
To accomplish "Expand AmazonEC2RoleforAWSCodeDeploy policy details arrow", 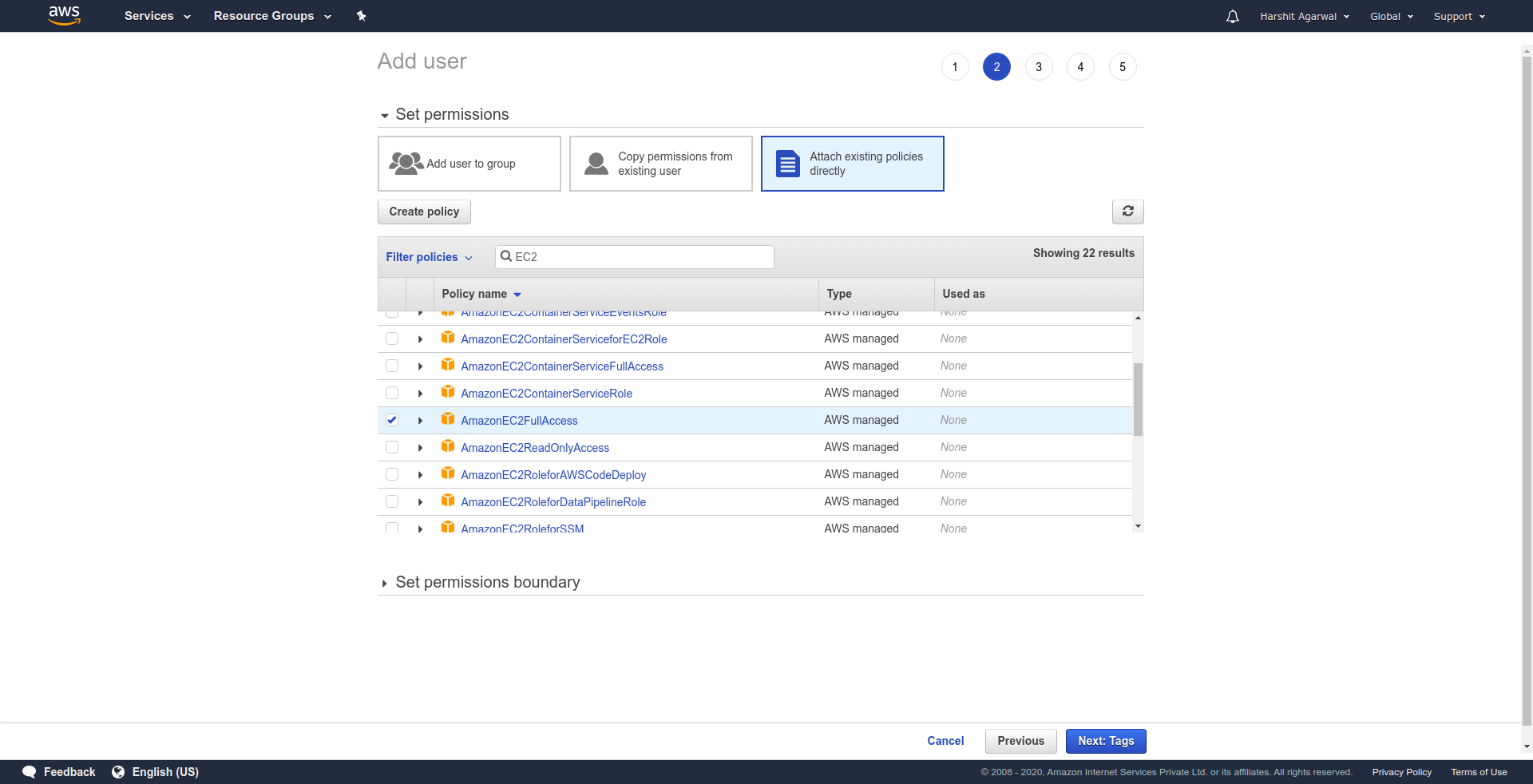I will pyautogui.click(x=420, y=475).
